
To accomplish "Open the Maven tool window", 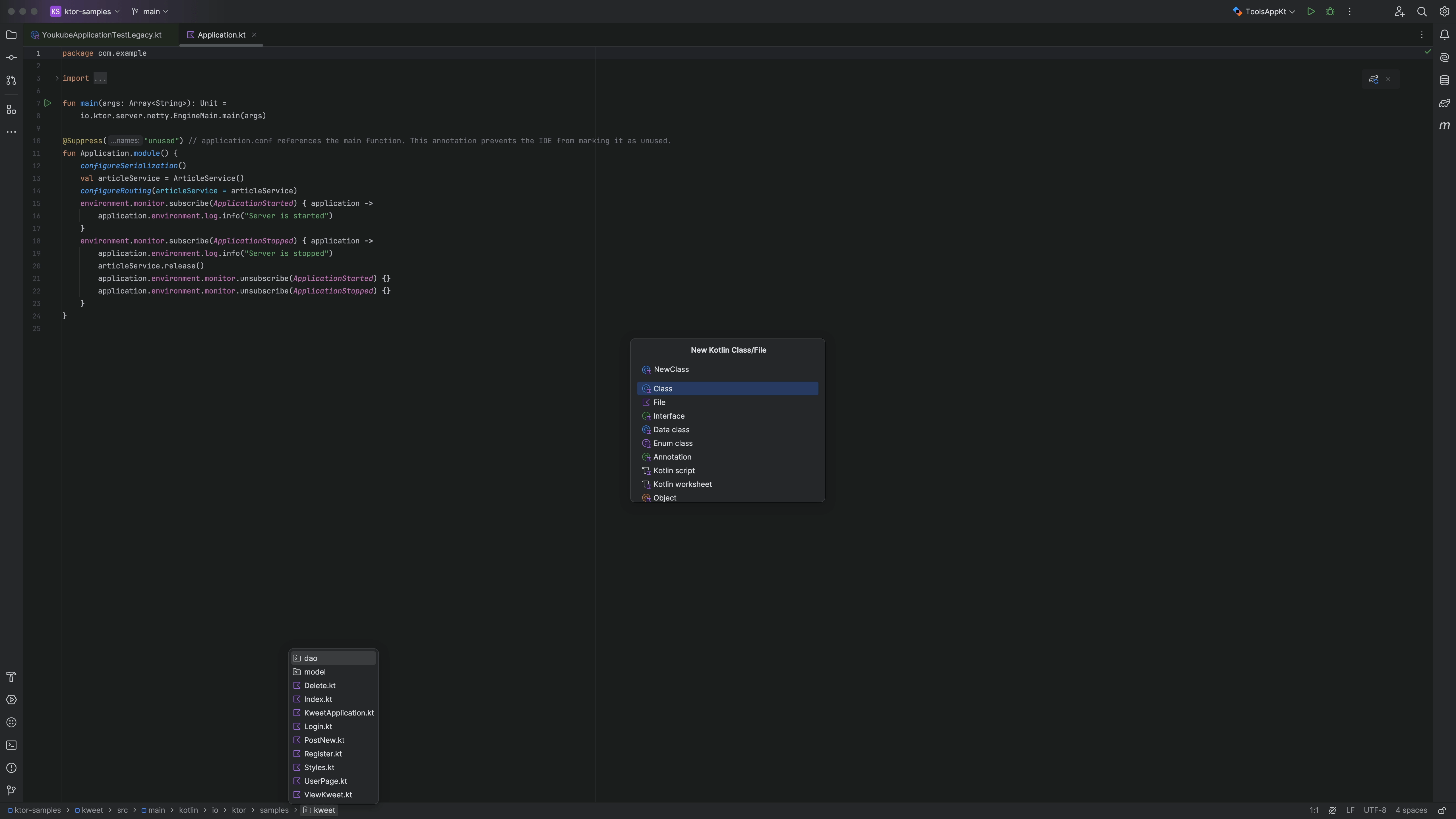I will [x=1445, y=126].
